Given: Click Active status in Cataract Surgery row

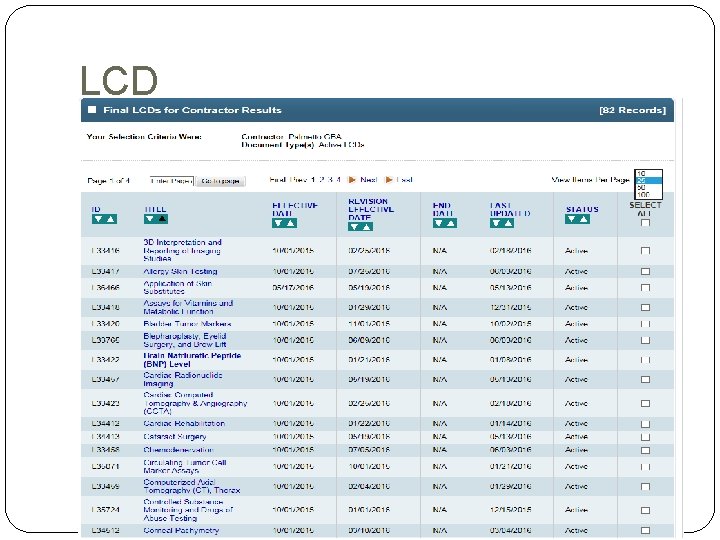Looking at the screenshot, I should click(576, 437).
